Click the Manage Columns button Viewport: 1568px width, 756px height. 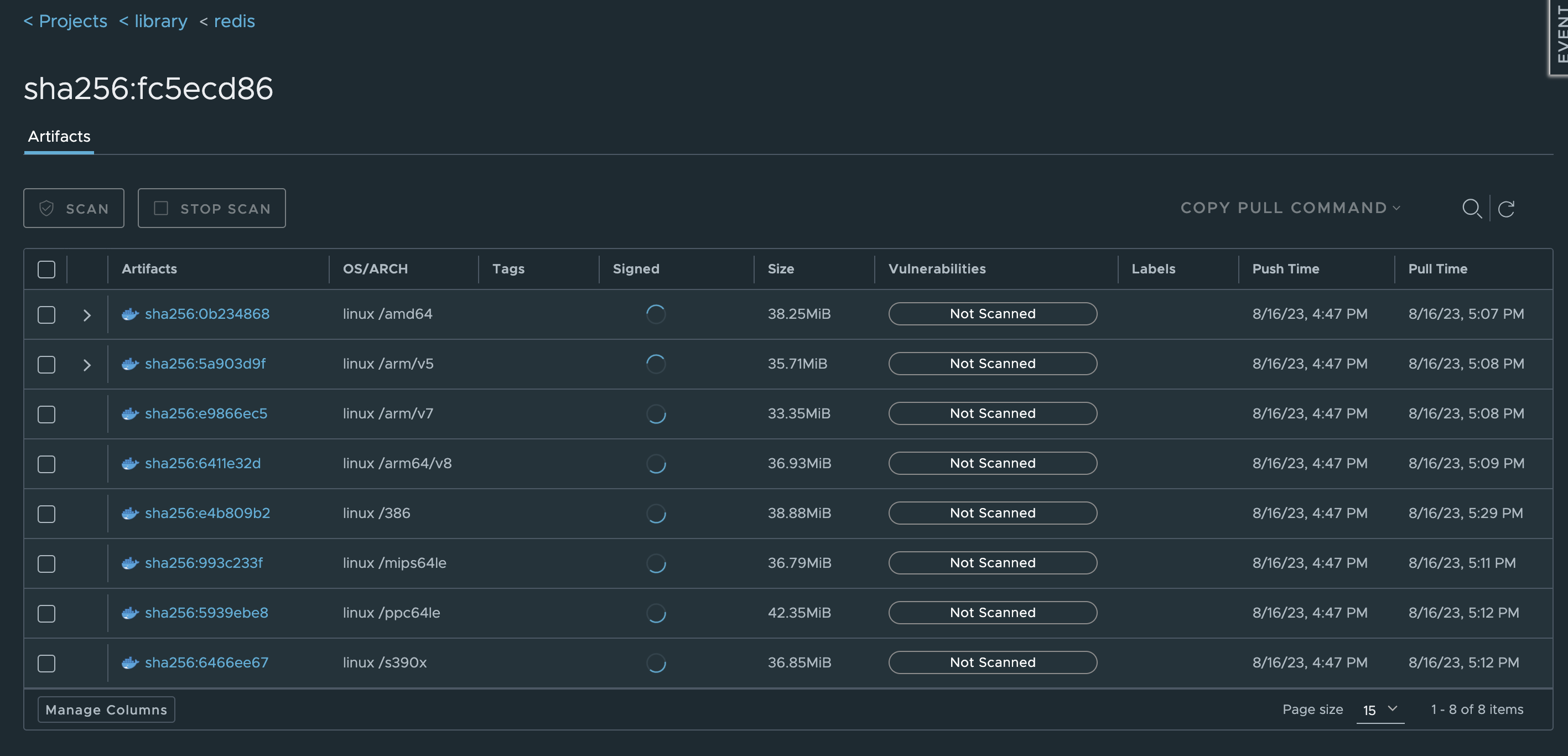(x=106, y=709)
